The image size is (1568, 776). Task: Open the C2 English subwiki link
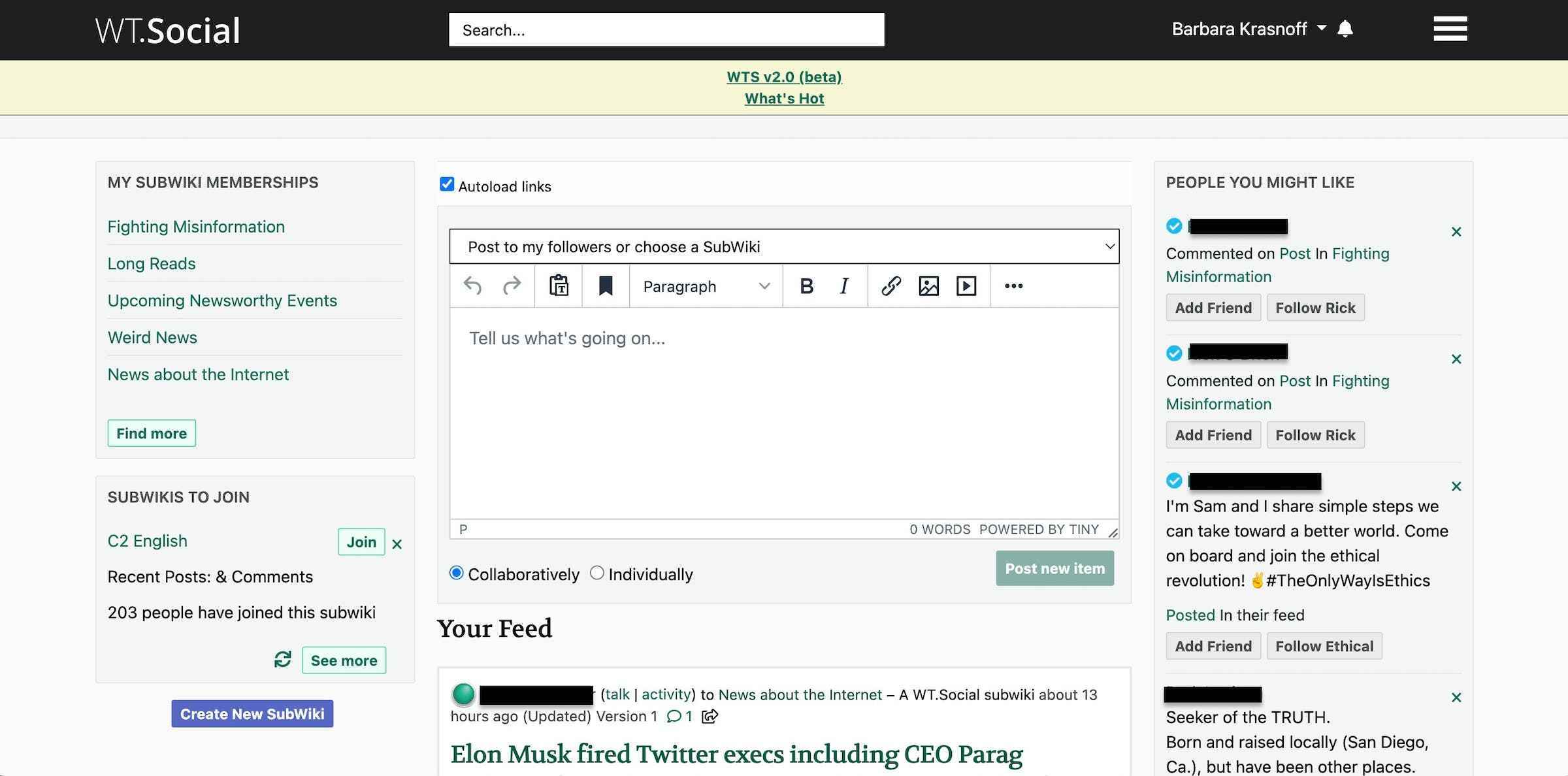tap(148, 541)
